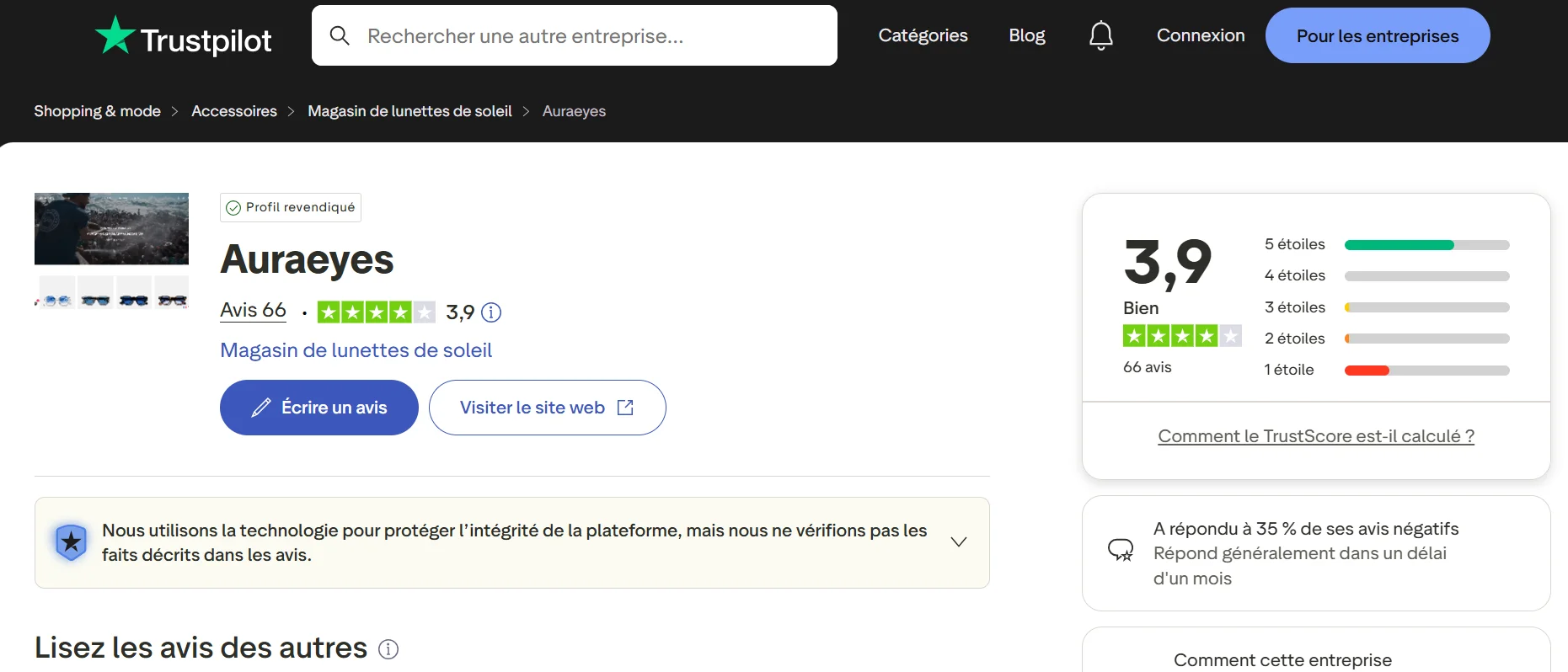
Task: Open Comment le TrustScore est-il calculé link
Action: [1316, 436]
